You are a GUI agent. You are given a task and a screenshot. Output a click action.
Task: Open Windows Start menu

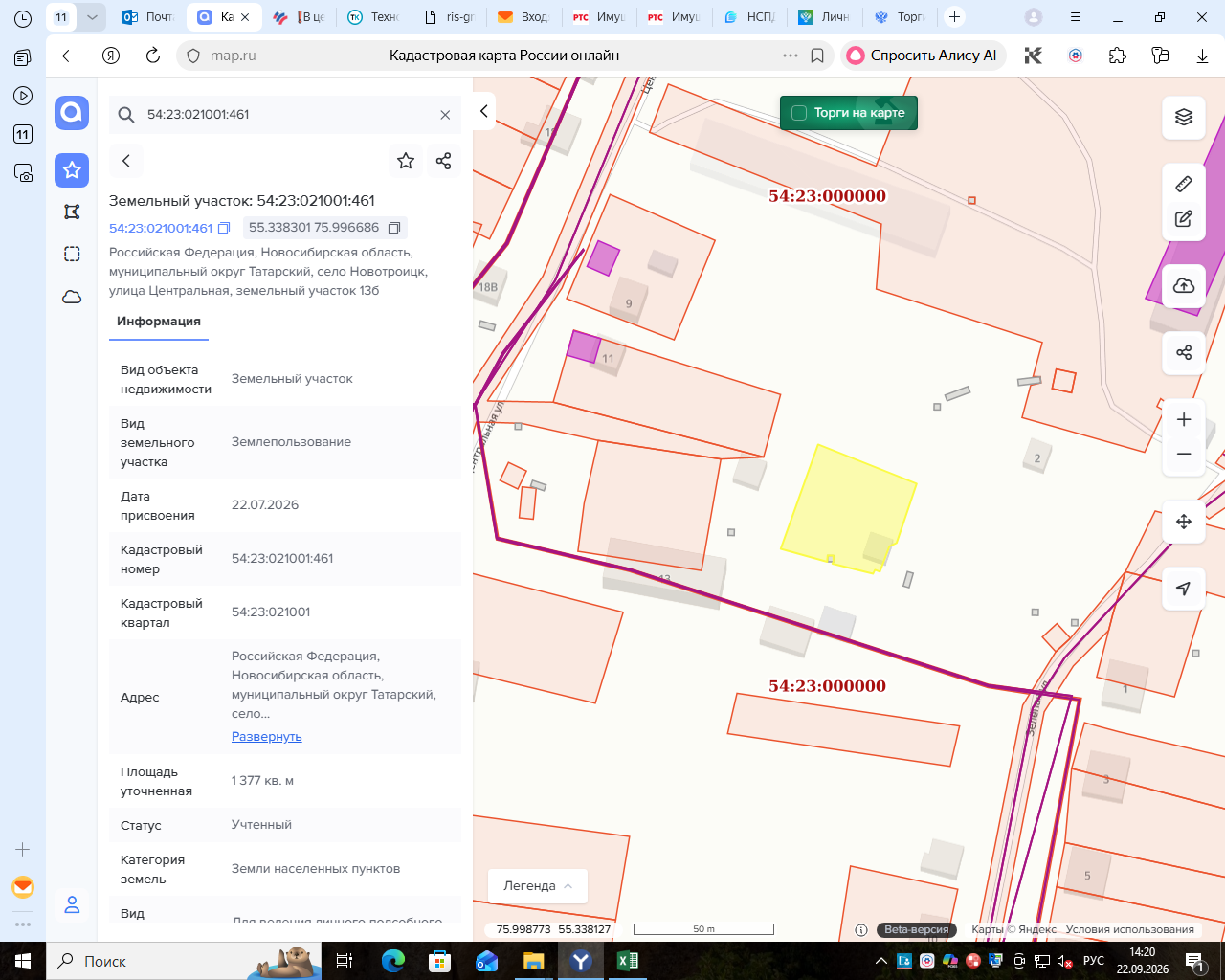click(x=23, y=961)
